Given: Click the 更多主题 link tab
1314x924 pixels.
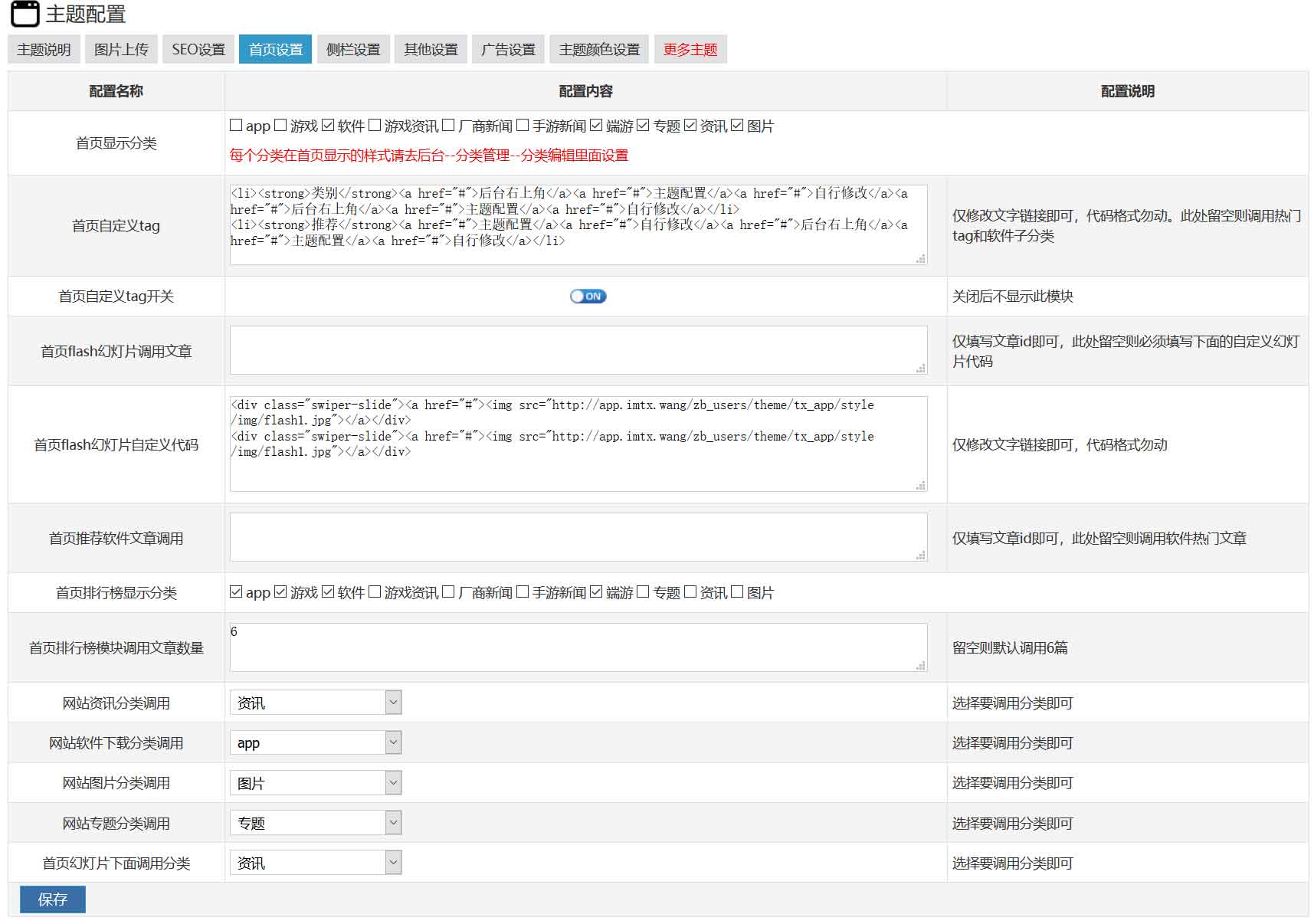Looking at the screenshot, I should [690, 49].
